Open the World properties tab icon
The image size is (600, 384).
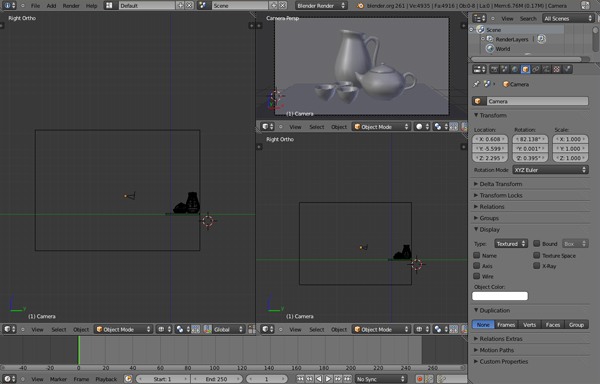[515, 69]
